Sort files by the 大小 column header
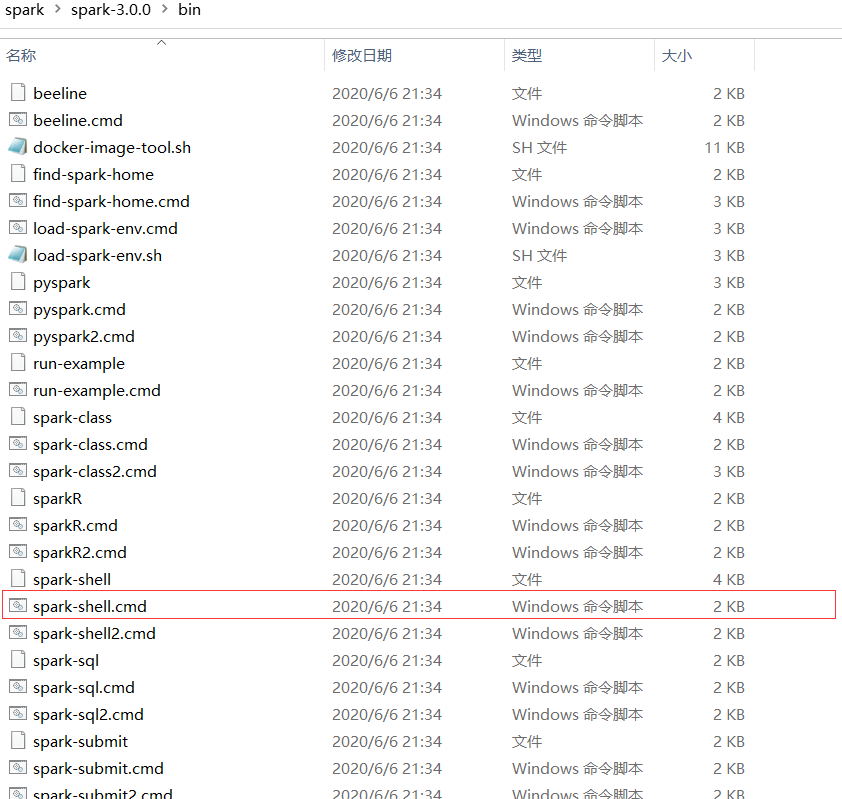The height and width of the screenshot is (799, 842). click(x=677, y=55)
